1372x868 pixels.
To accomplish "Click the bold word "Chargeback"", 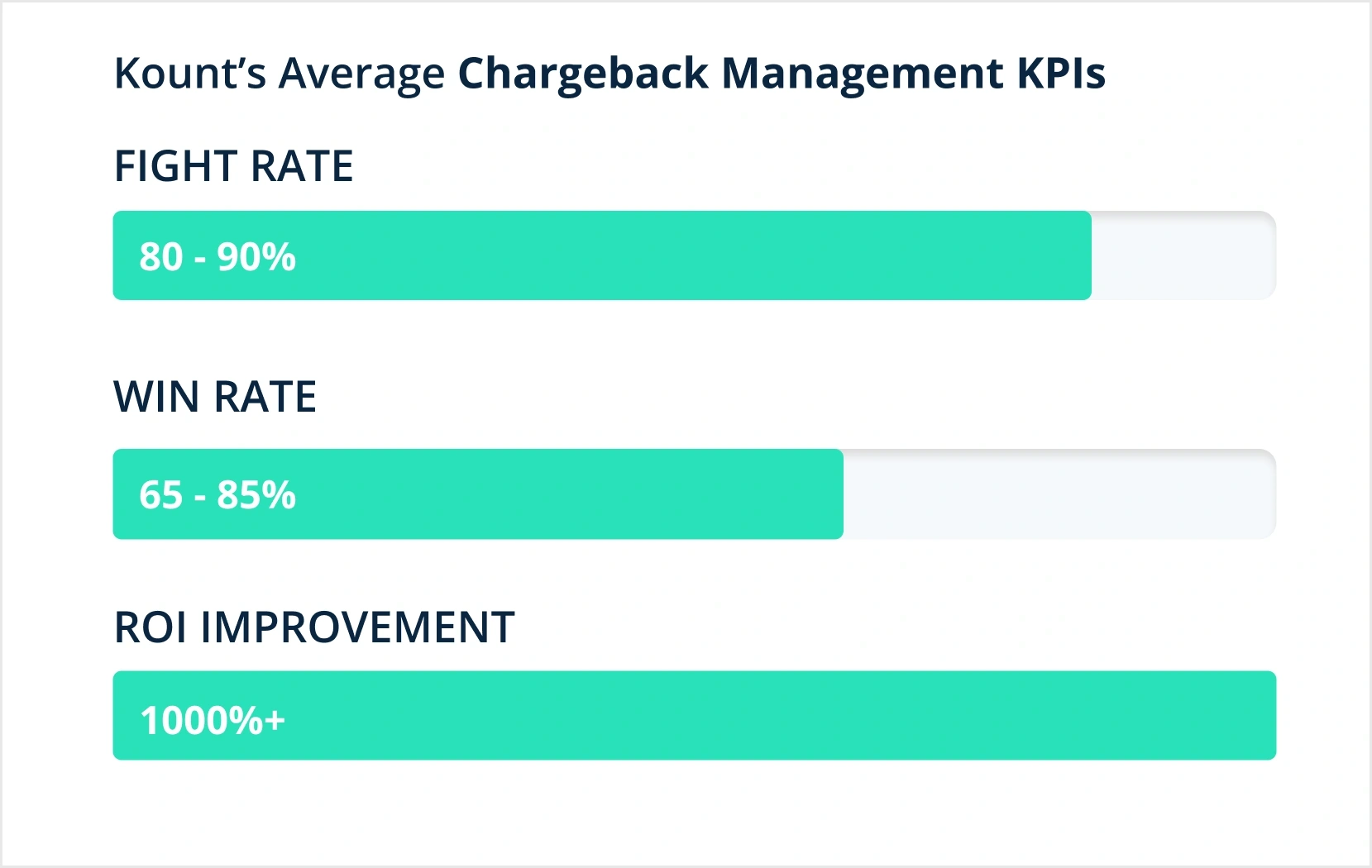I will click(x=583, y=74).
